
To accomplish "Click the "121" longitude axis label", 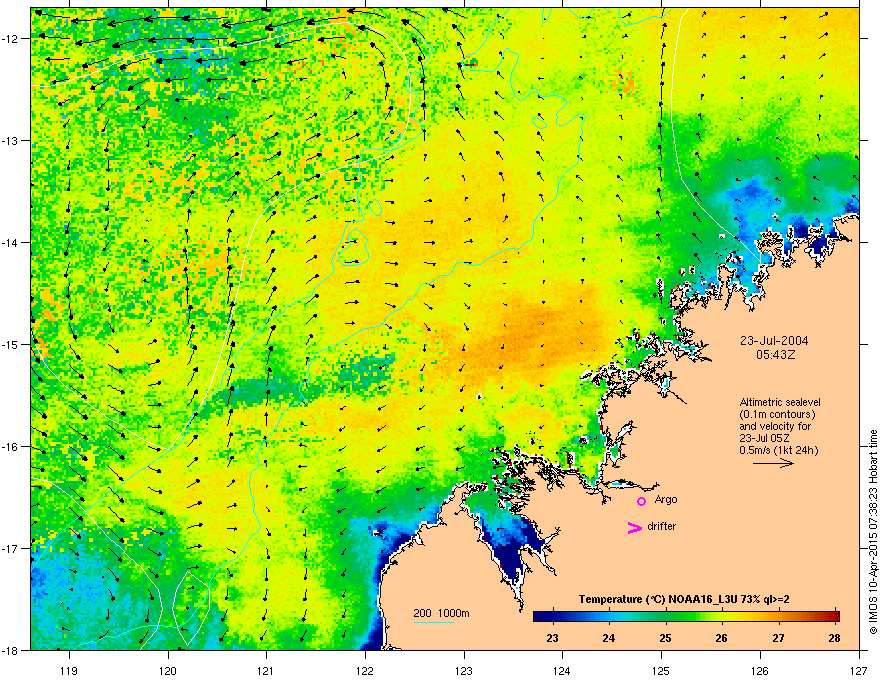I will (266, 670).
